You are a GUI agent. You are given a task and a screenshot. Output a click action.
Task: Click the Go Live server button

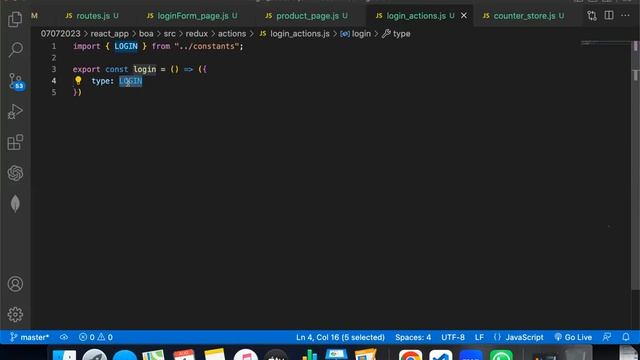tap(573, 337)
